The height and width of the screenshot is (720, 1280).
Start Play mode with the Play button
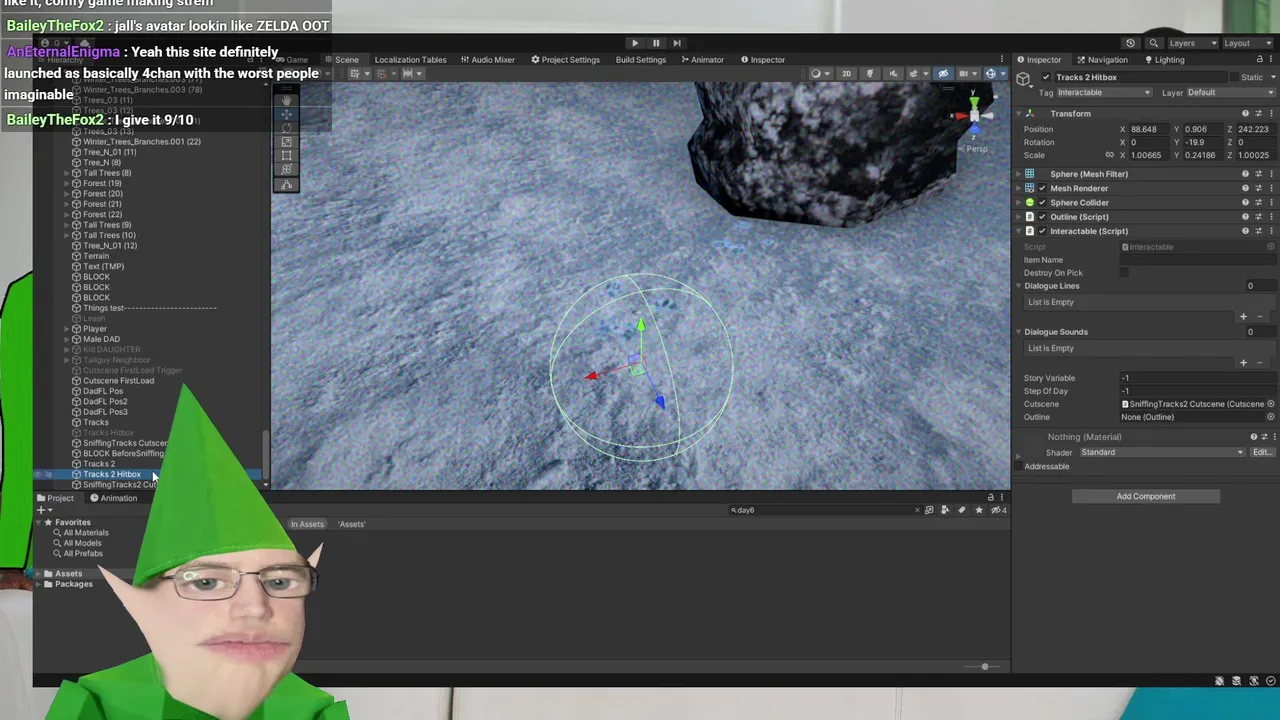click(635, 43)
